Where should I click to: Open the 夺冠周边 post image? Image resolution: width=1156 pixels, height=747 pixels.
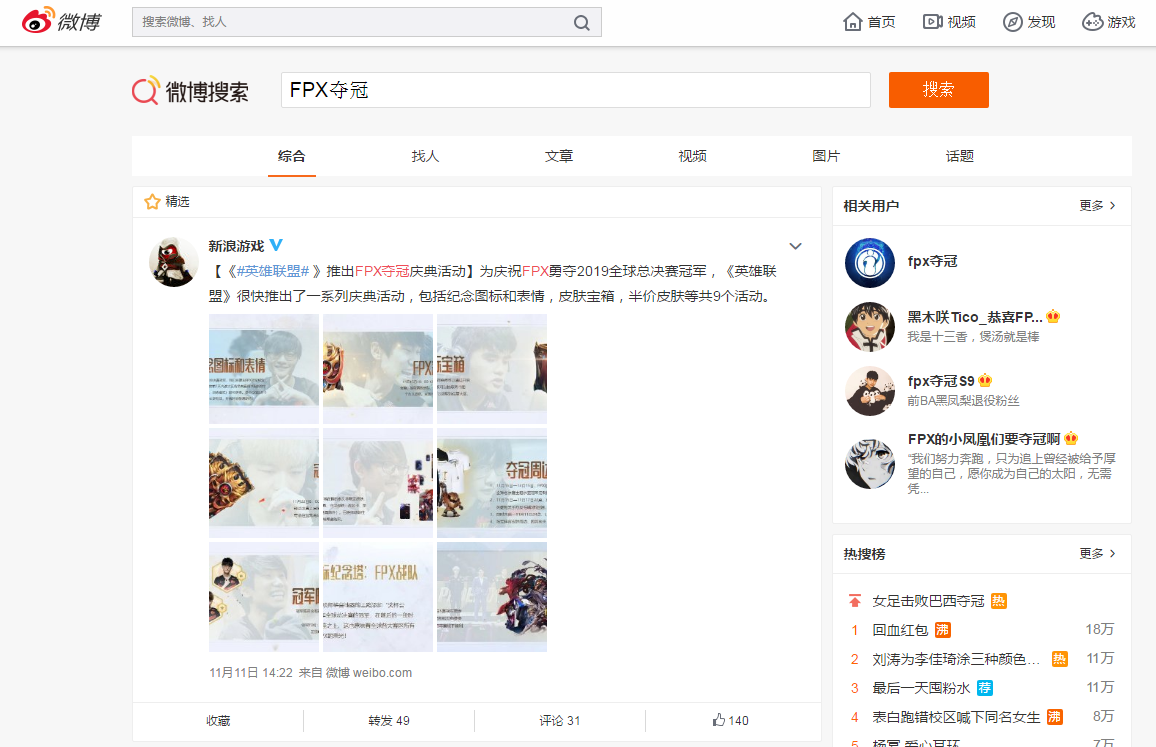tap(492, 483)
